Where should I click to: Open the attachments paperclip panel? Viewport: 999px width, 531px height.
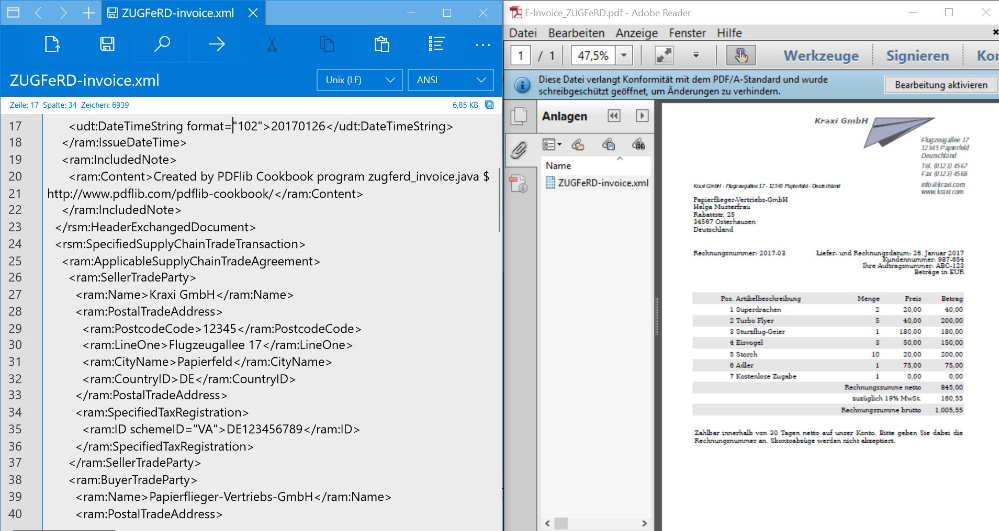point(518,150)
